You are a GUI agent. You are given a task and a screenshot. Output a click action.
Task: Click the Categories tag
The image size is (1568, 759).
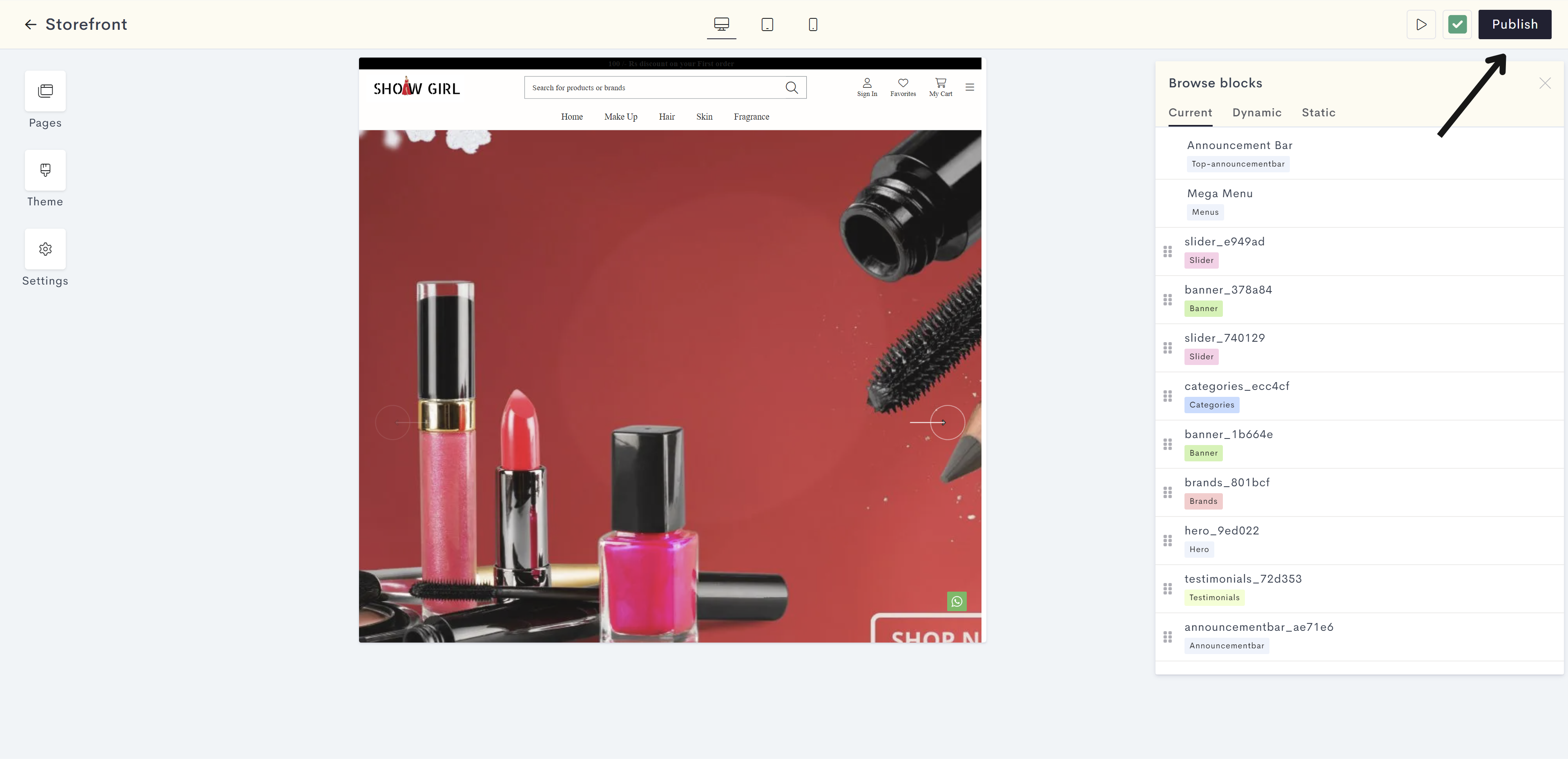(1211, 405)
